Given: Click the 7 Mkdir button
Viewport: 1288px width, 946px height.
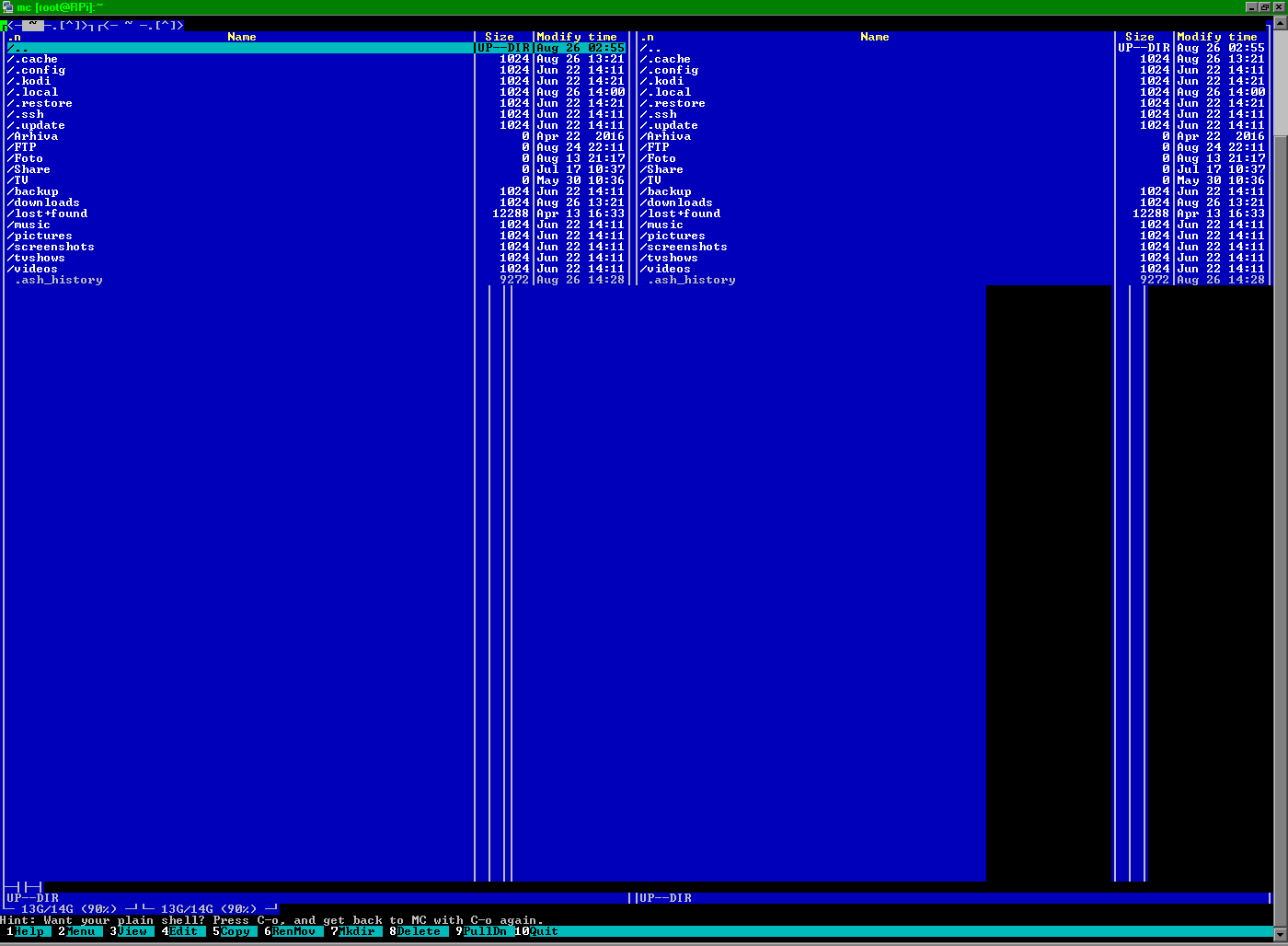Looking at the screenshot, I should pos(357,931).
